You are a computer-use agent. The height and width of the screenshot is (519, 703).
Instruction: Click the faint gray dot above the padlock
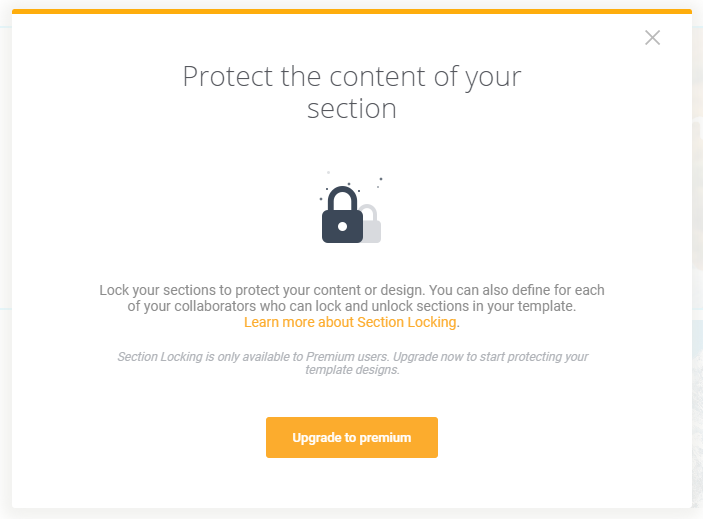[328, 172]
